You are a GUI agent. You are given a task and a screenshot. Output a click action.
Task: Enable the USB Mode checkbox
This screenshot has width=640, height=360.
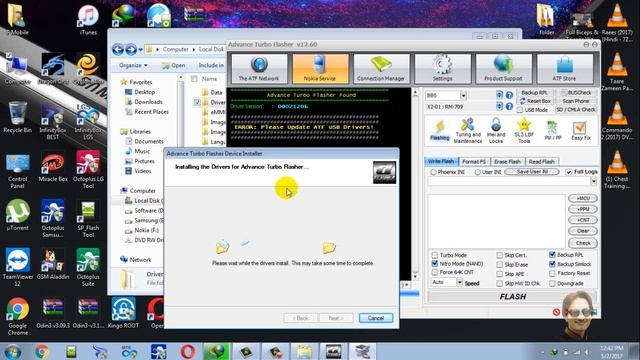click(520, 110)
